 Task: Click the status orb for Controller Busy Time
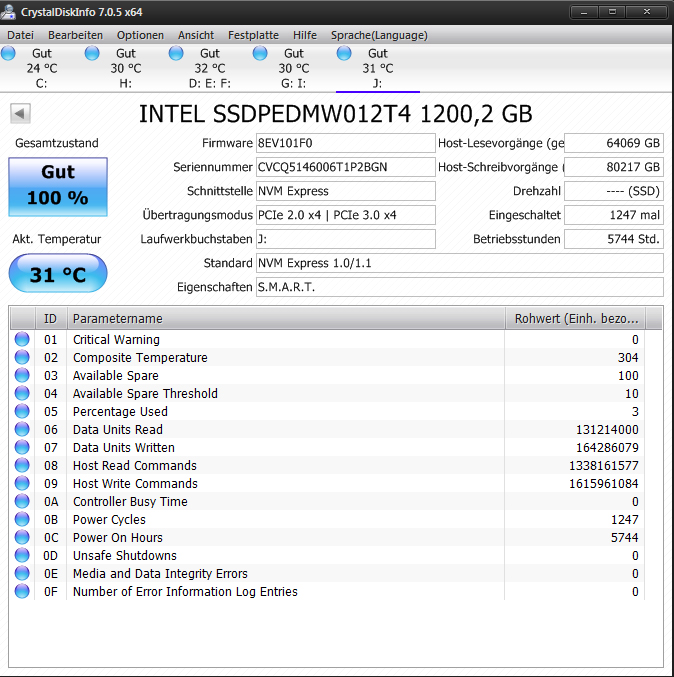(x=22, y=501)
